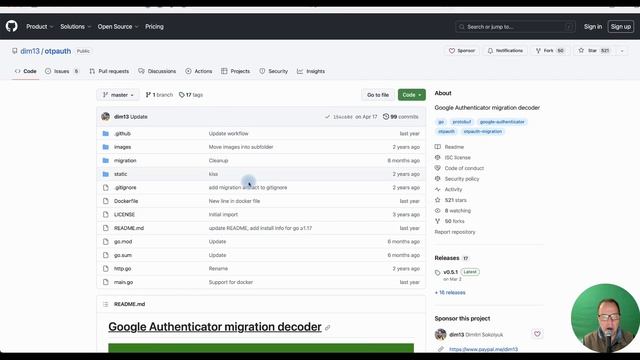Open the LICENSE file
This screenshot has width=640, height=360.
(x=124, y=214)
